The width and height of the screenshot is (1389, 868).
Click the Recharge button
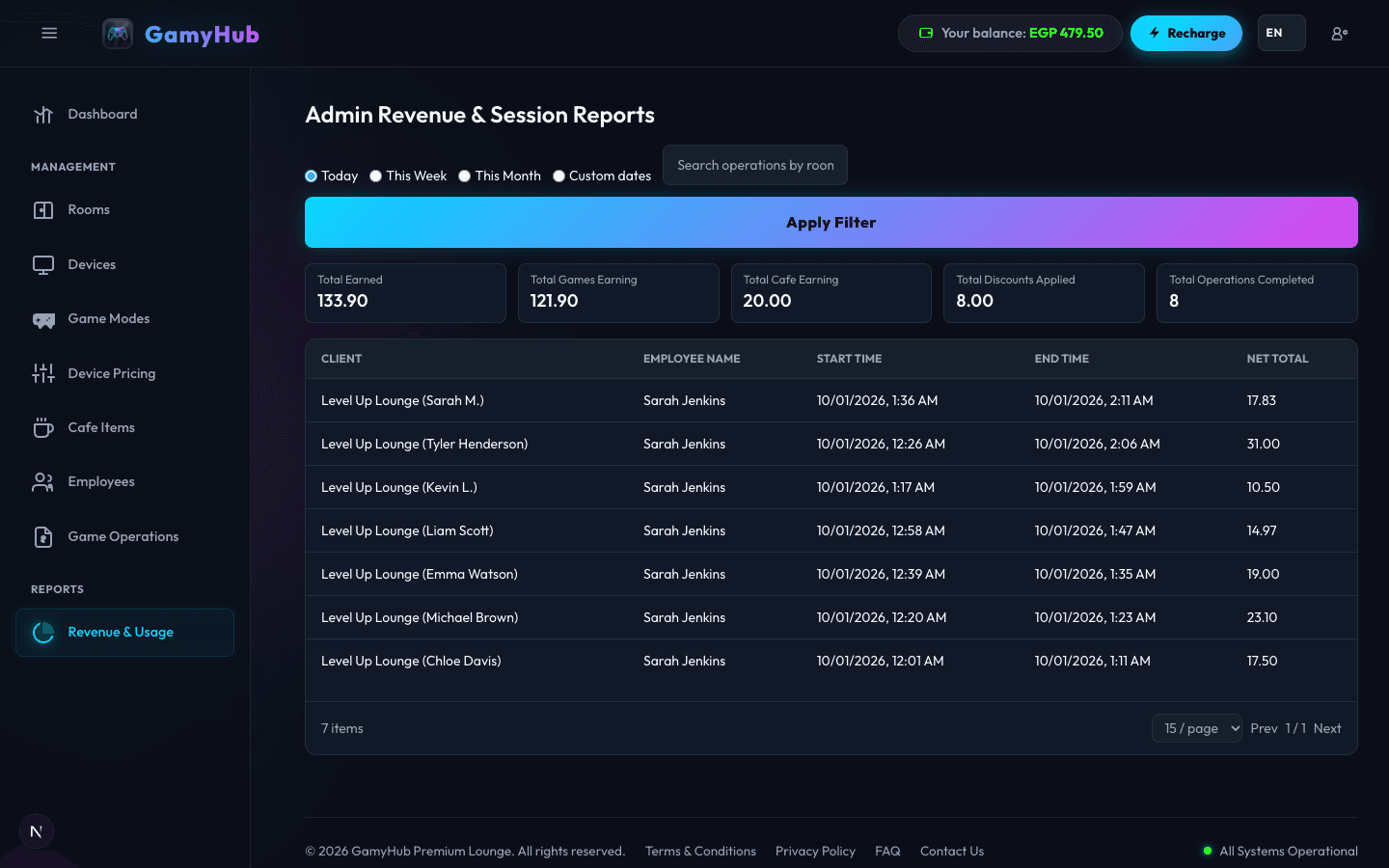1186,33
